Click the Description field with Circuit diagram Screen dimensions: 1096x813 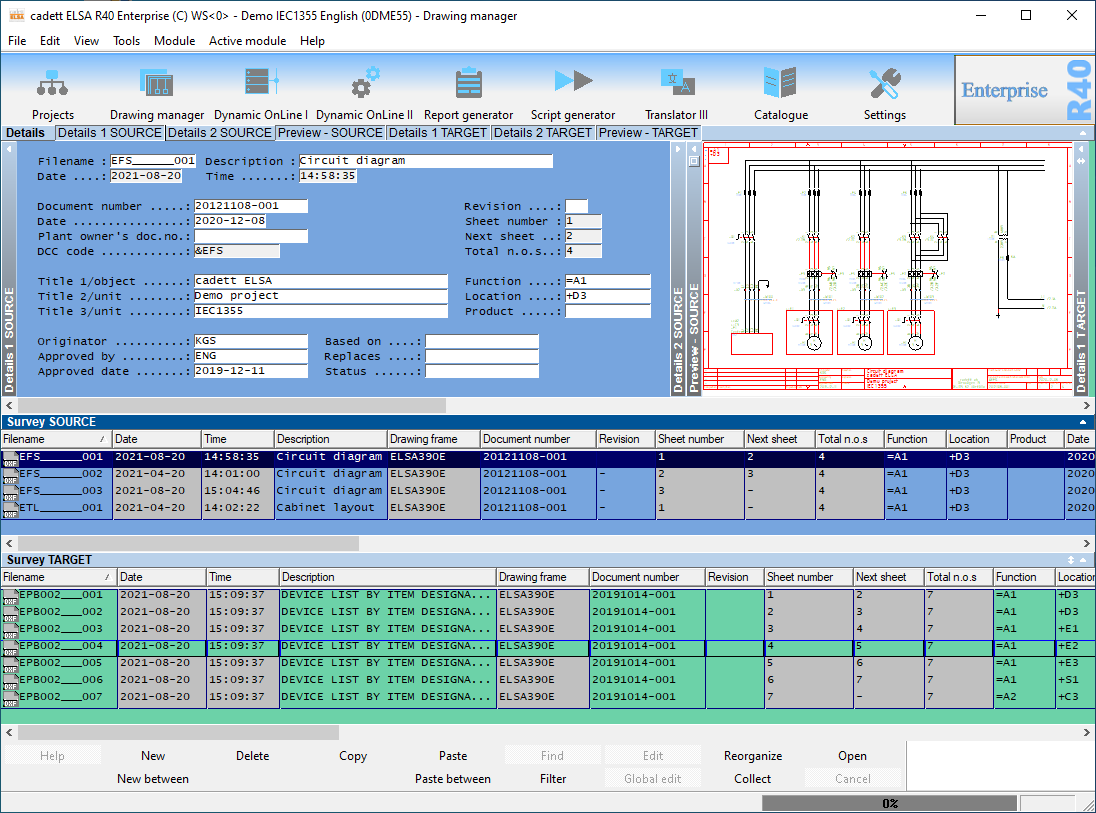tap(426, 161)
